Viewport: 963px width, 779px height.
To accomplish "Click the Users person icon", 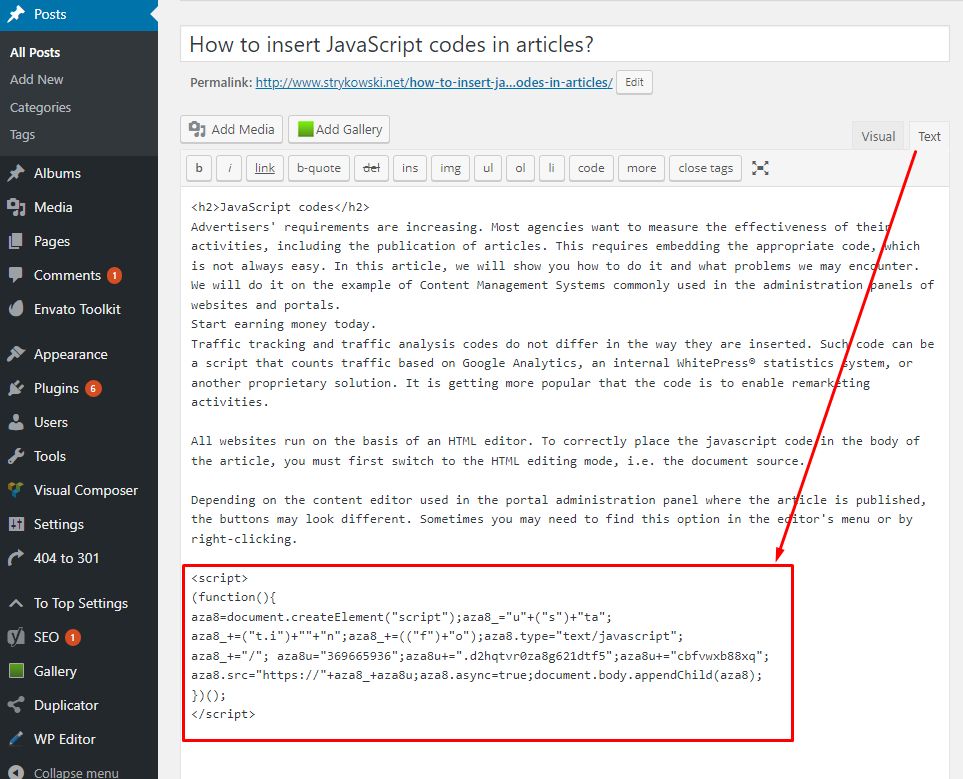I will 16,422.
